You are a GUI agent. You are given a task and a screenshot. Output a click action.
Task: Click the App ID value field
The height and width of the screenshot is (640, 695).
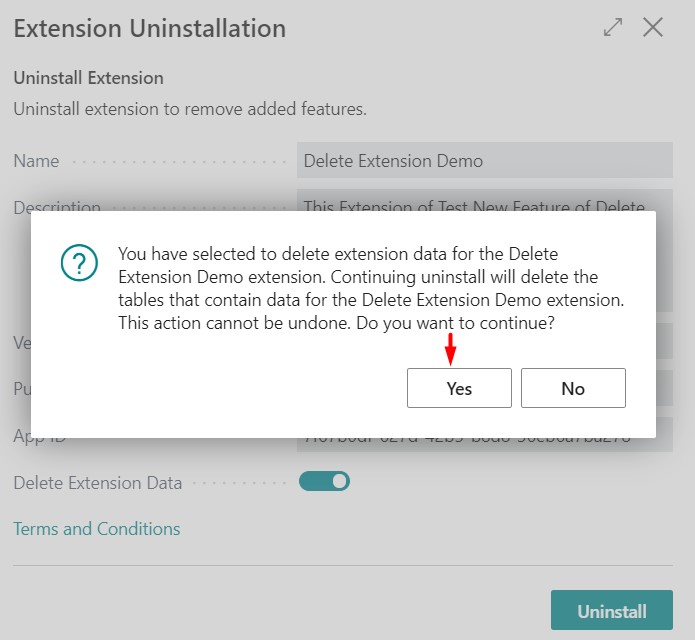pyautogui.click(x=484, y=445)
